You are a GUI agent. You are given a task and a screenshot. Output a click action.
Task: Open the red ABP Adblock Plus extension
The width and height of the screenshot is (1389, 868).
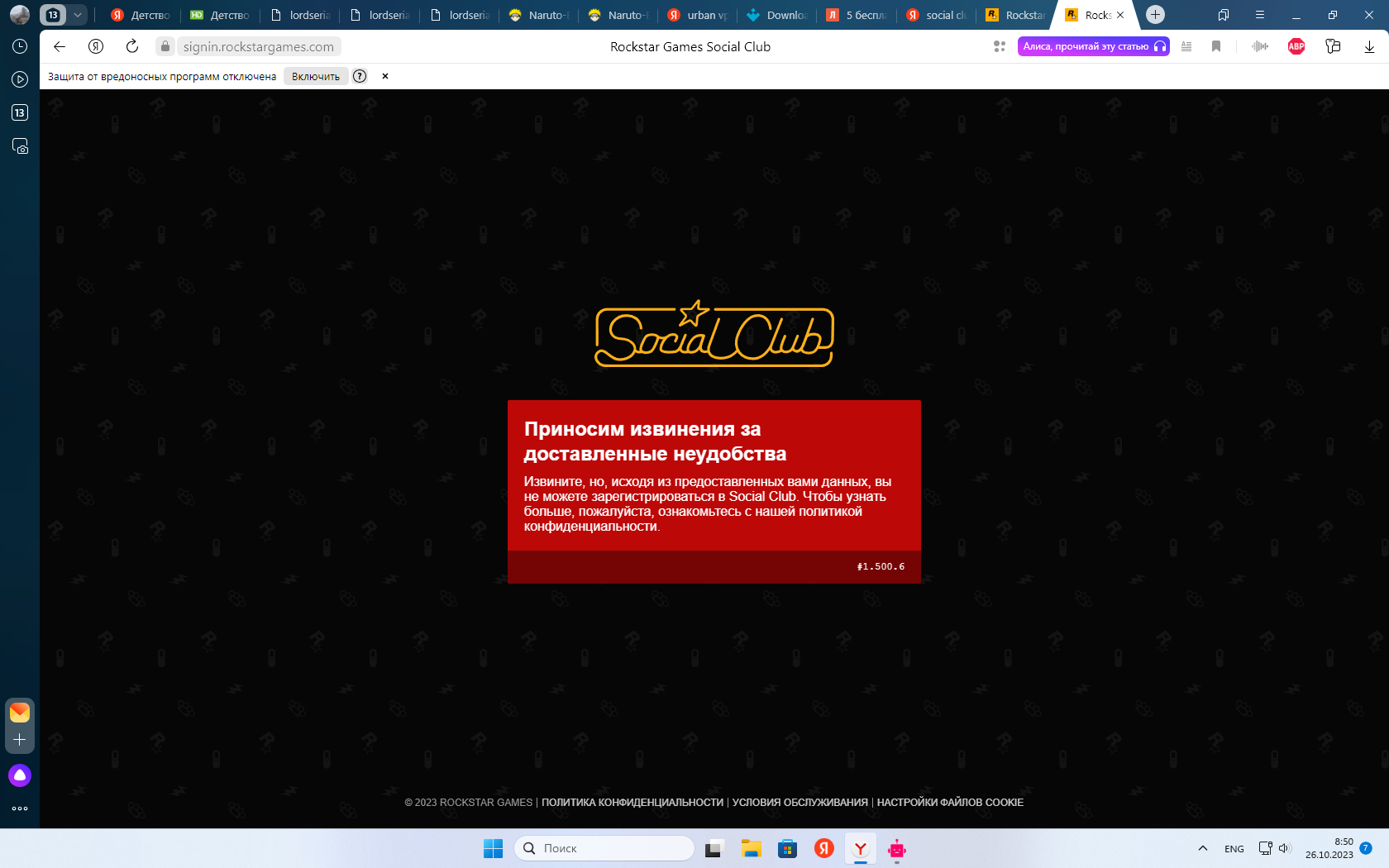(1296, 46)
